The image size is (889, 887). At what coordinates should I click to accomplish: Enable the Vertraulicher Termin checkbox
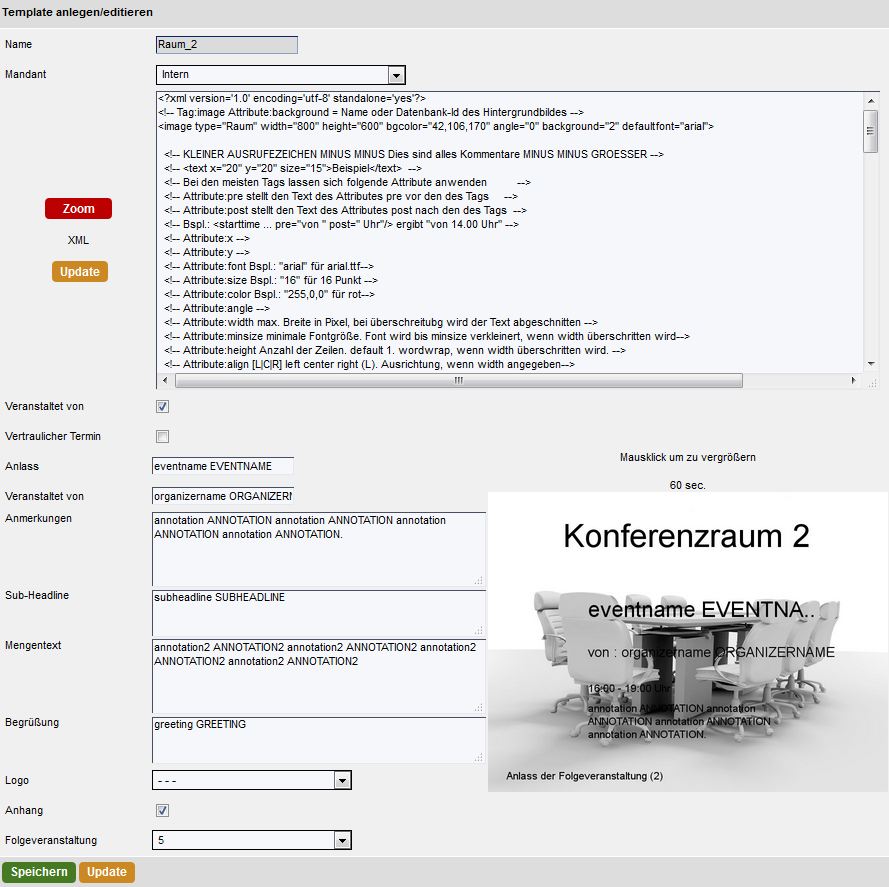163,437
